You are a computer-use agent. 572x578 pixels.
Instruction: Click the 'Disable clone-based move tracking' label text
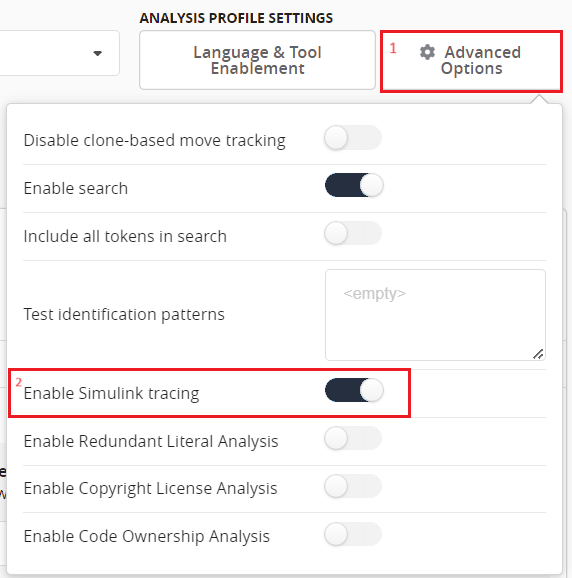pos(154,140)
